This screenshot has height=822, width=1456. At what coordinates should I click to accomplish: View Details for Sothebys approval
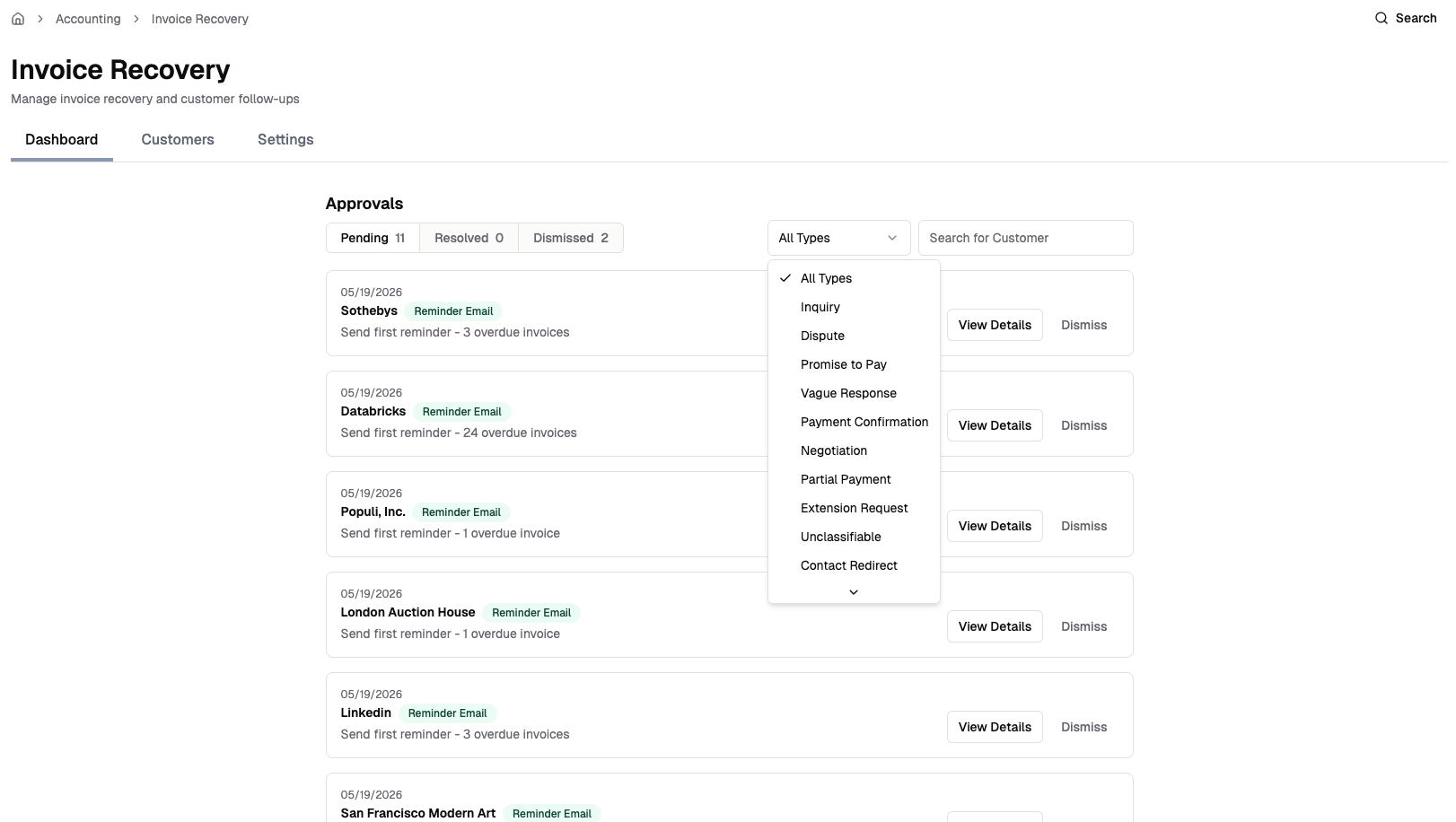(995, 325)
